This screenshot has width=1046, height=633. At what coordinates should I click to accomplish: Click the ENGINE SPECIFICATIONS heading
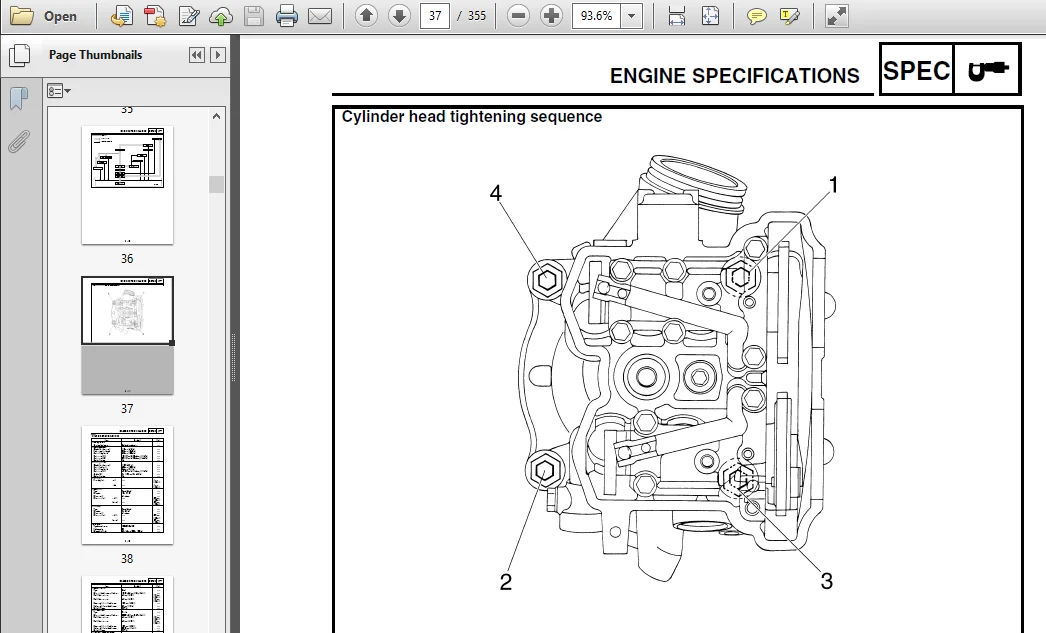[734, 76]
